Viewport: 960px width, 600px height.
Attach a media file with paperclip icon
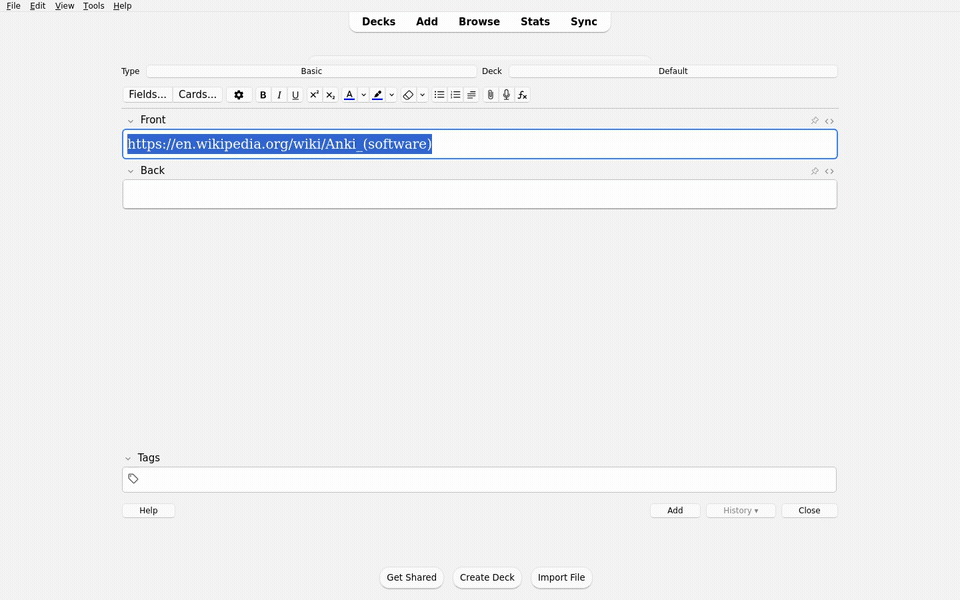tap(490, 95)
